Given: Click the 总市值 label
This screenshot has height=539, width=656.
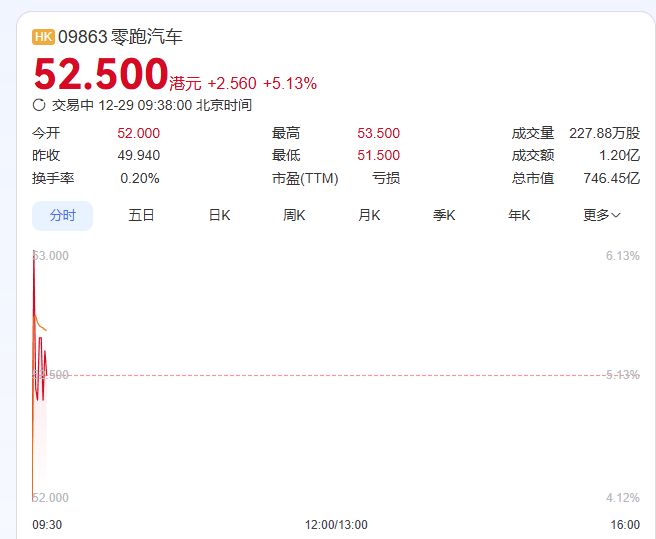Looking at the screenshot, I should click(x=533, y=178).
